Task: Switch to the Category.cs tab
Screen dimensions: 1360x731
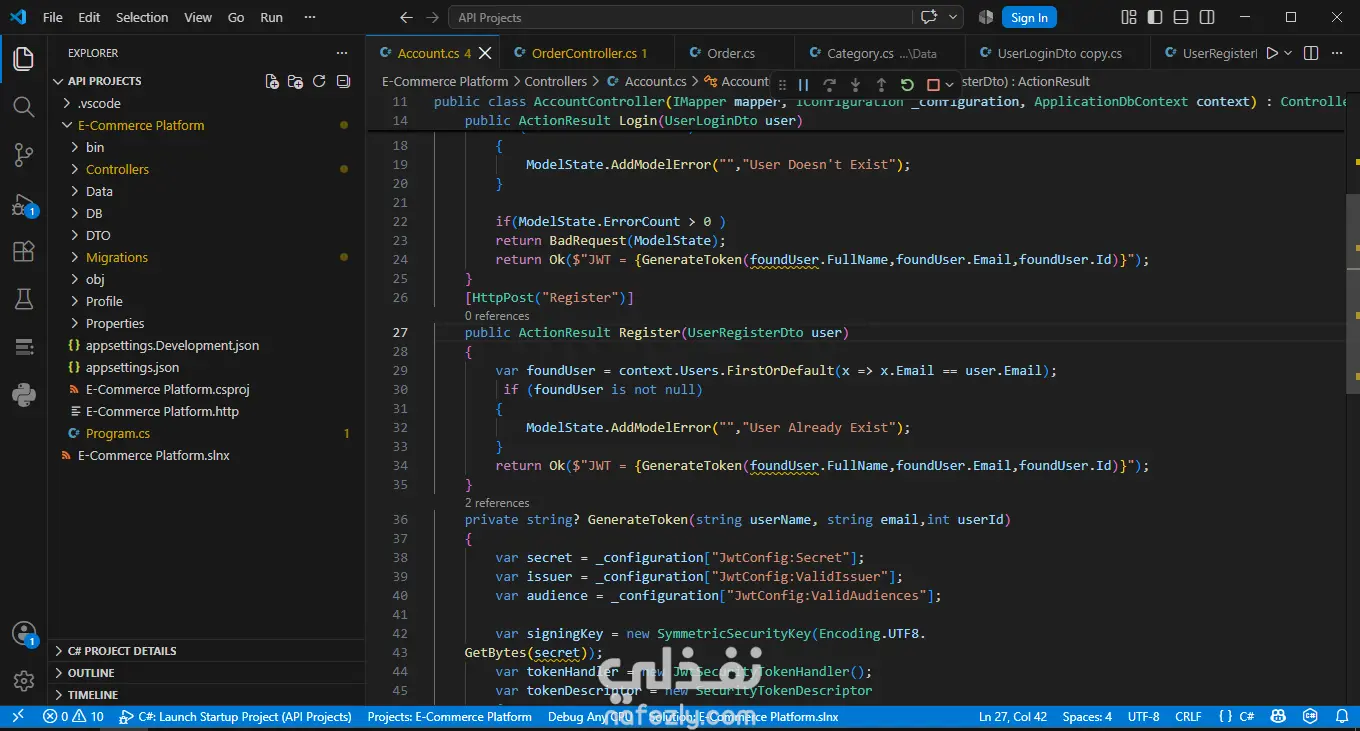Action: (880, 53)
